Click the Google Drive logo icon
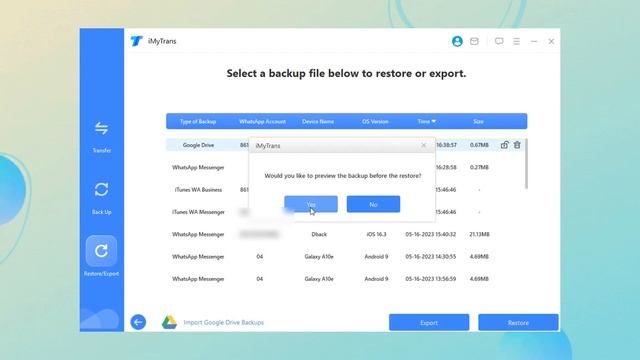Viewport: 640px width, 360px height. coord(169,322)
